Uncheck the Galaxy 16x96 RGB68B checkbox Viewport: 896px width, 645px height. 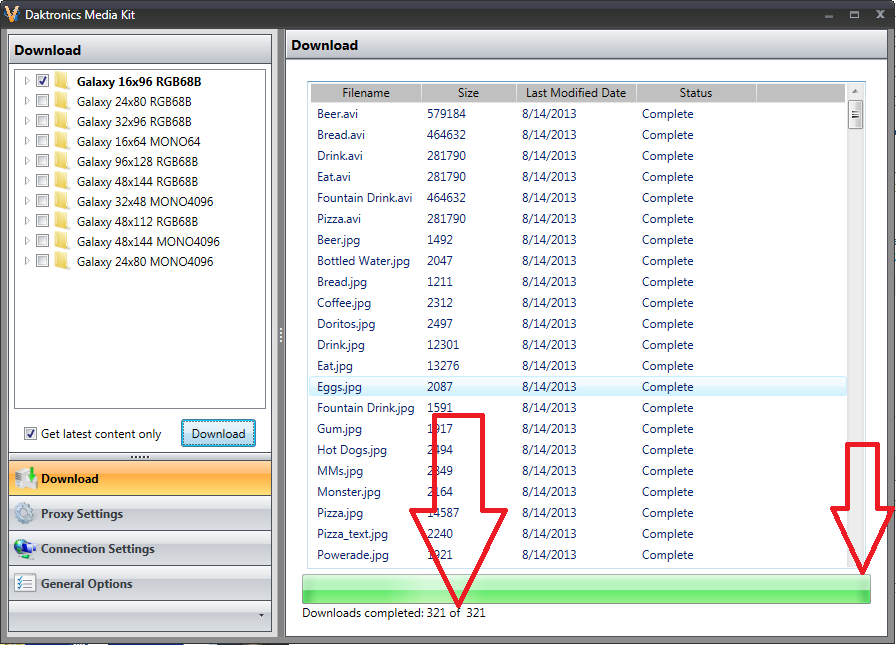pos(43,81)
